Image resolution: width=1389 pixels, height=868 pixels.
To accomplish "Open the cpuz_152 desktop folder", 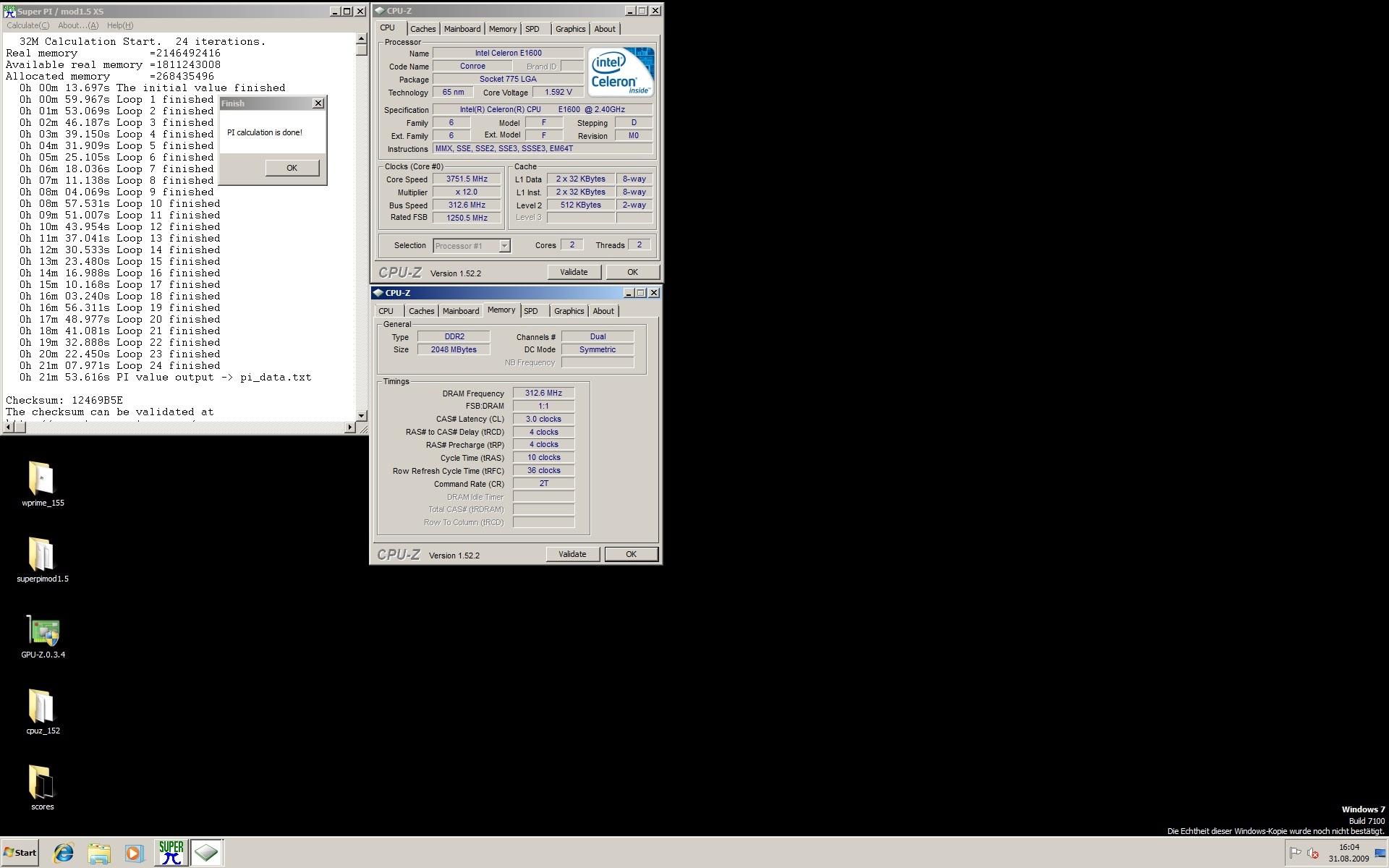I will 43,712.
